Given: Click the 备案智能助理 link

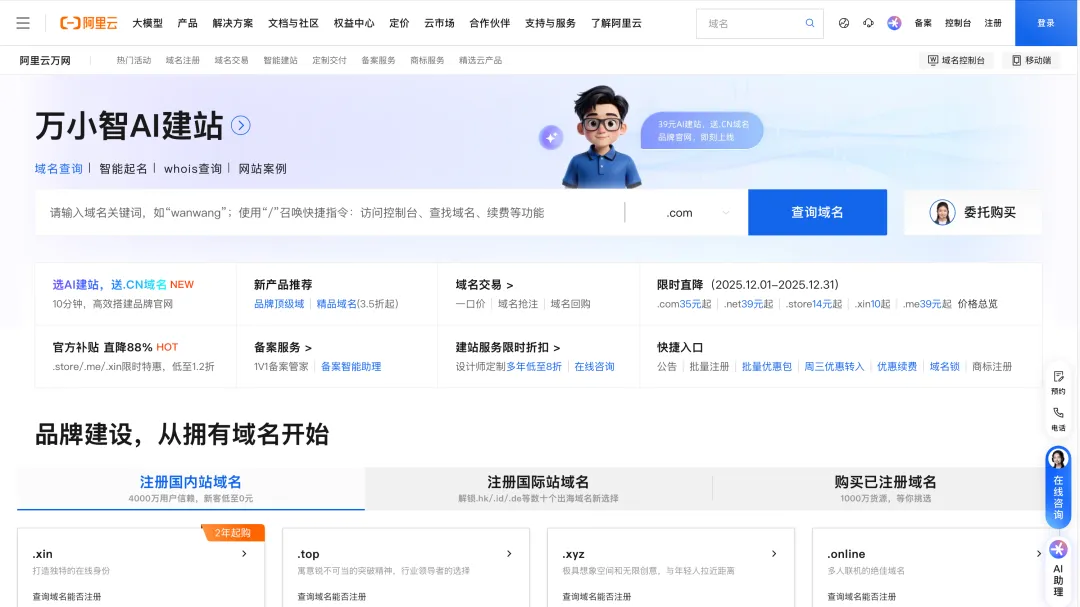Looking at the screenshot, I should coord(351,367).
